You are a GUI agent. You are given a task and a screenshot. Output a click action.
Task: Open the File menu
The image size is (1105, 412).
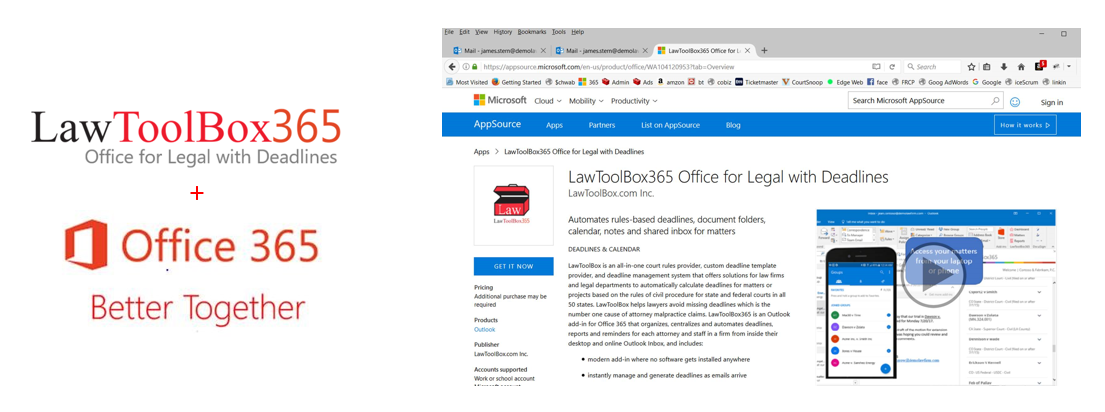[449, 32]
